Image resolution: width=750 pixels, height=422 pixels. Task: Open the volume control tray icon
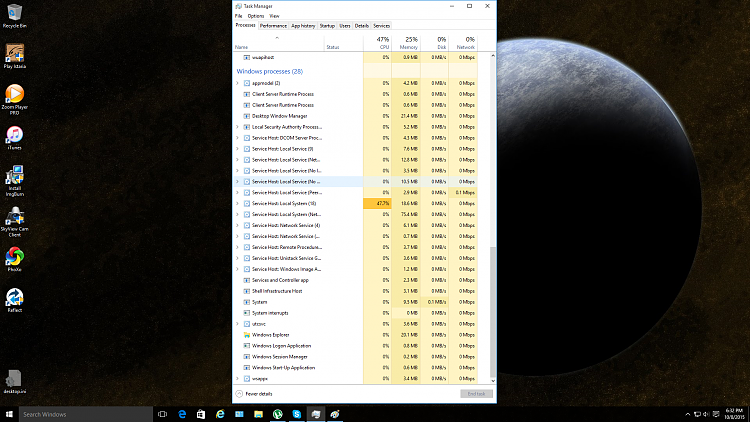pos(706,414)
